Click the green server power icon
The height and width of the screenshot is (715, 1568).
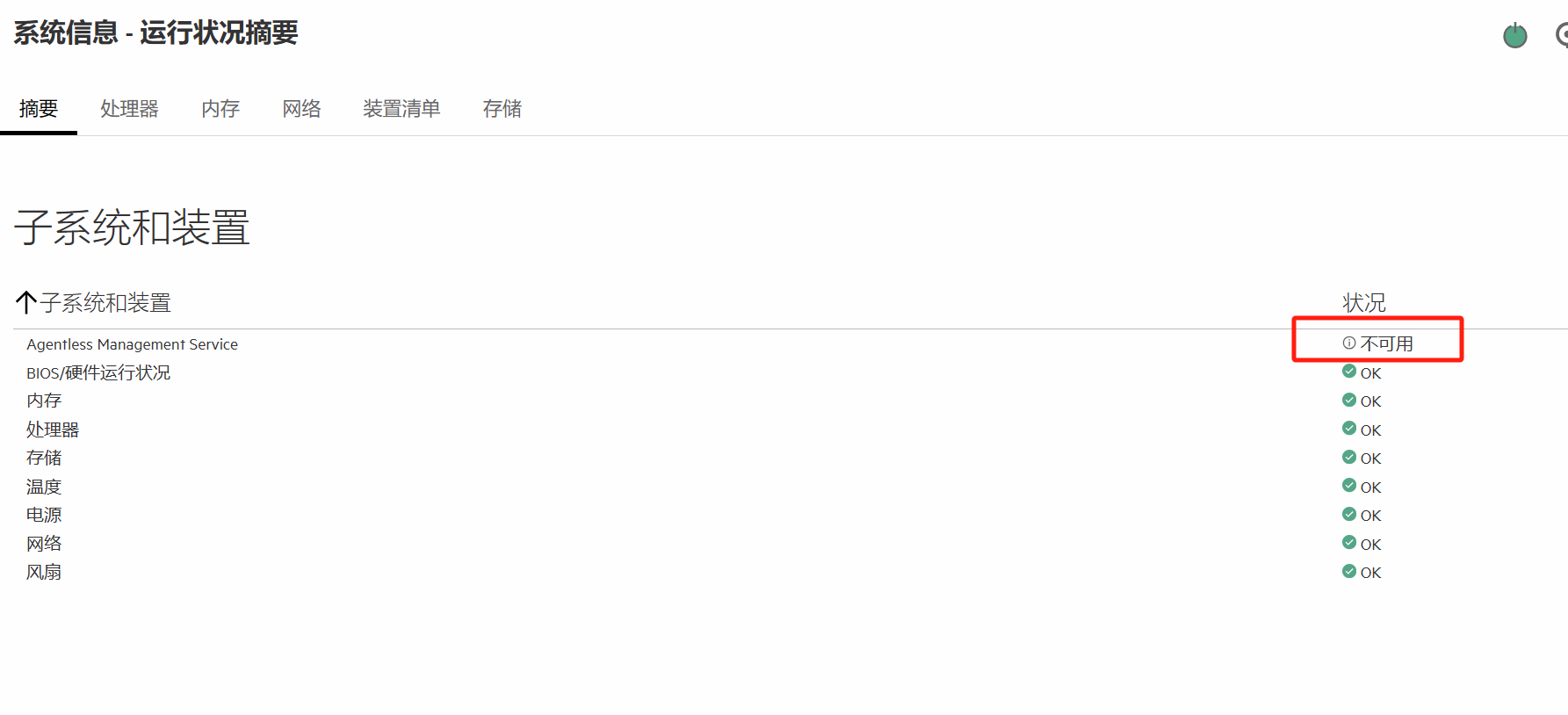pyautogui.click(x=1514, y=36)
